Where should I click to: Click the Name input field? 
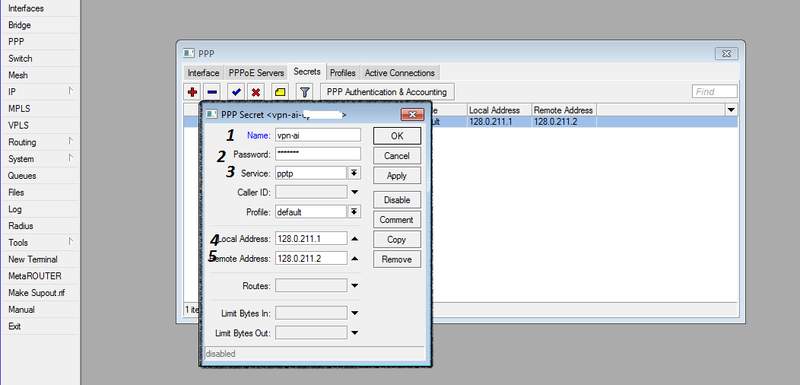(x=318, y=135)
